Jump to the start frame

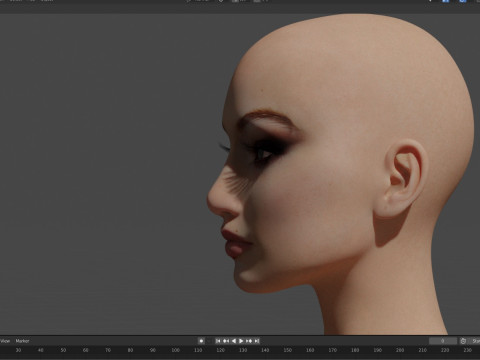218,341
